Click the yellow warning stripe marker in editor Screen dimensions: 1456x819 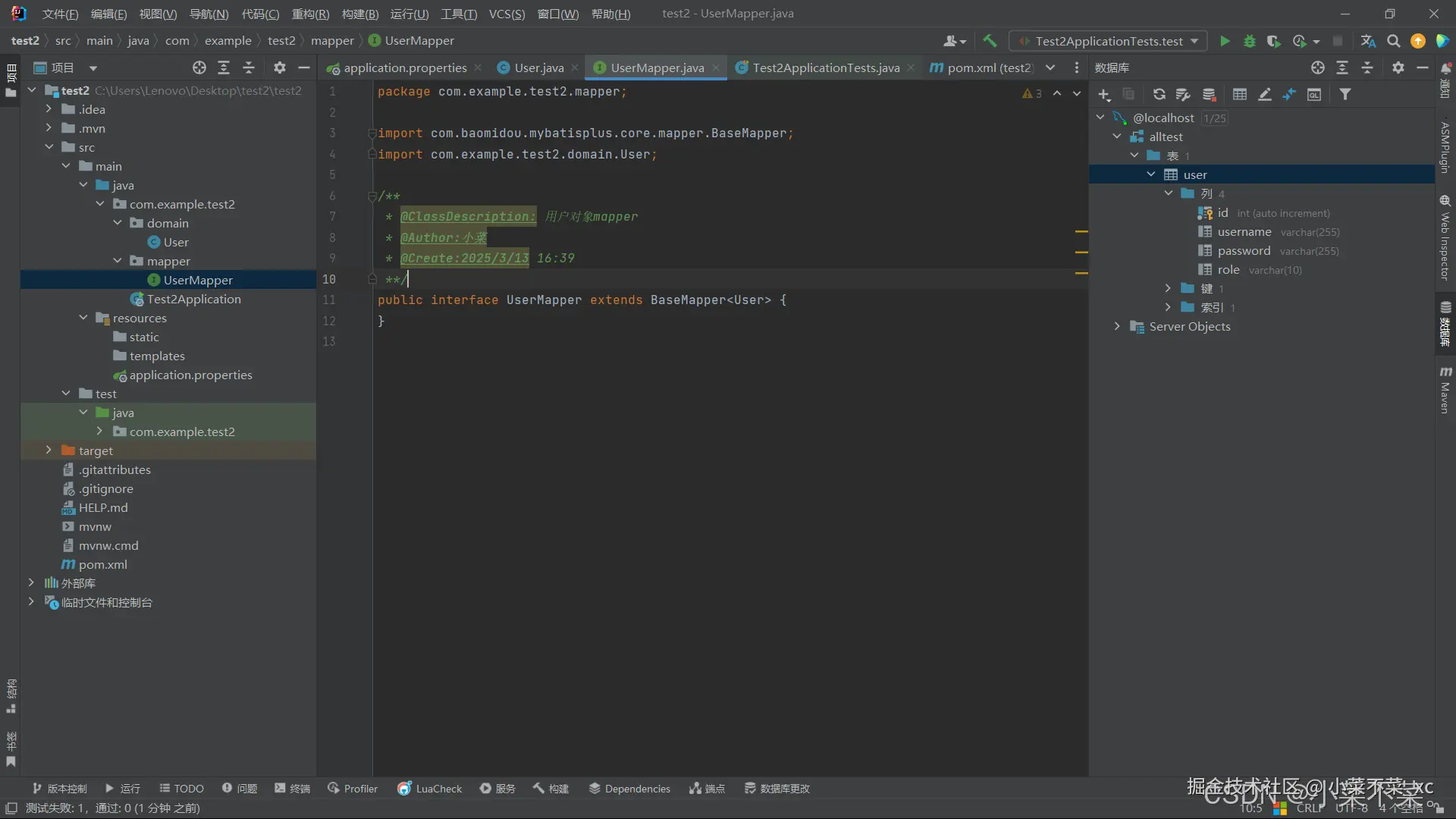(x=1081, y=231)
